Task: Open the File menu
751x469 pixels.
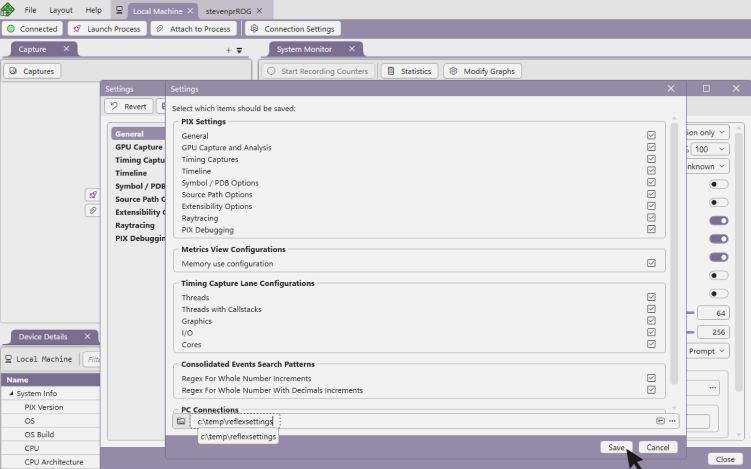Action: (x=30, y=9)
